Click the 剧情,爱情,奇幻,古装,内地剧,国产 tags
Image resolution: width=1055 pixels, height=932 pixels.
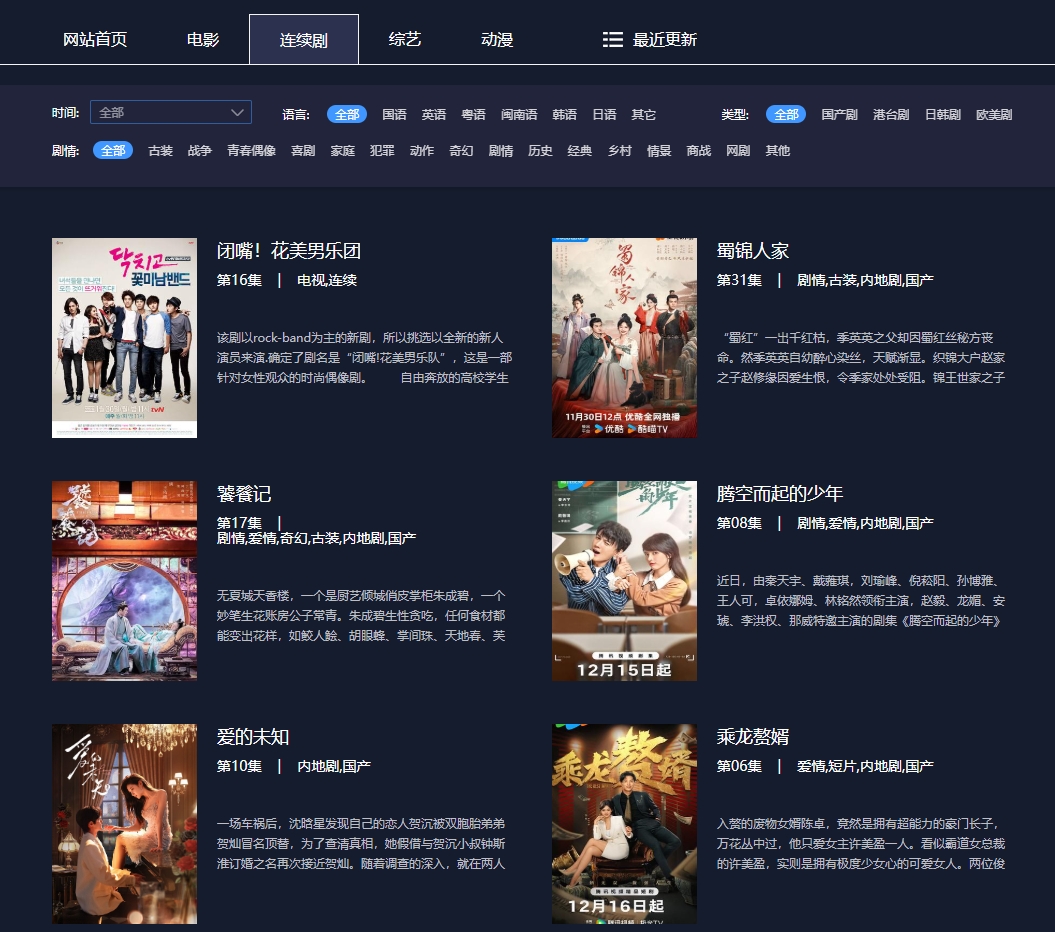point(316,538)
